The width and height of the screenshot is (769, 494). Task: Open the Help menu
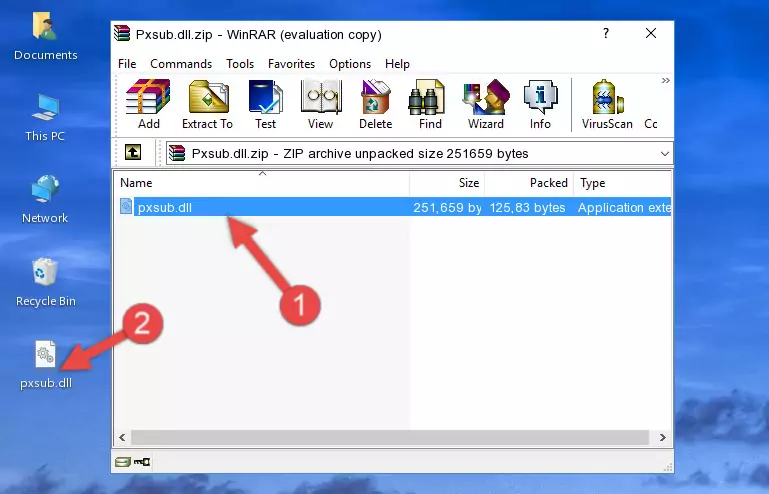(397, 64)
